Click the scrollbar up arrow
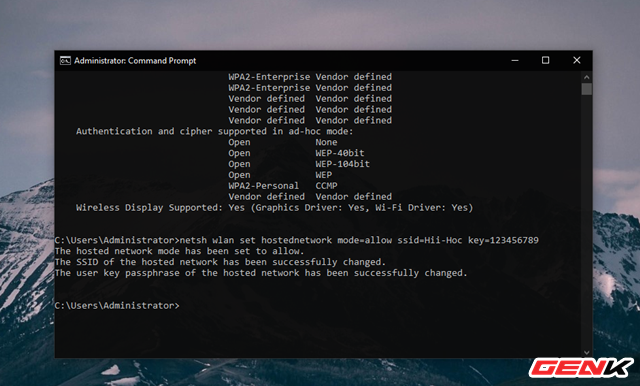Screen dimensions: 640x386 [x=587, y=77]
